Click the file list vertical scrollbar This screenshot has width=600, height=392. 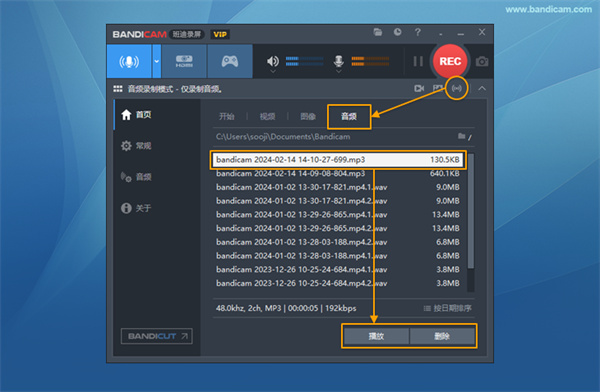pos(471,222)
